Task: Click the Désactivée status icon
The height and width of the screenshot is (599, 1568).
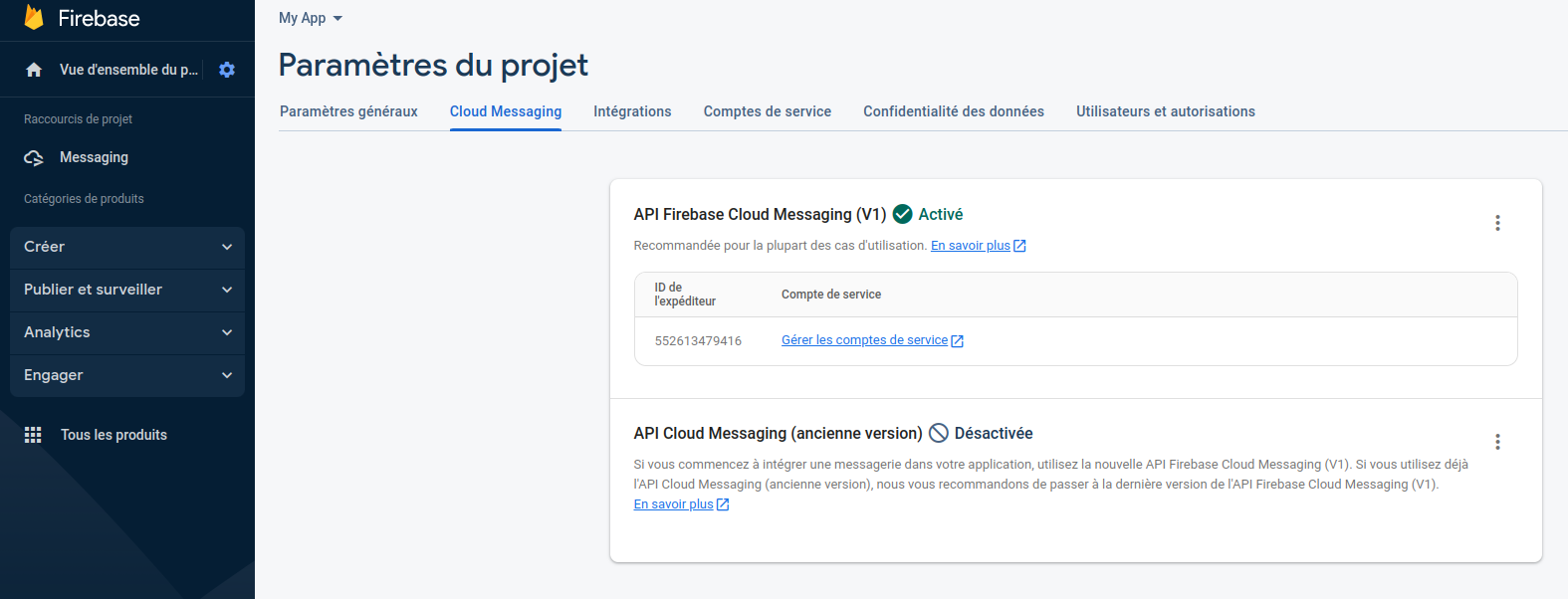Action: [939, 433]
